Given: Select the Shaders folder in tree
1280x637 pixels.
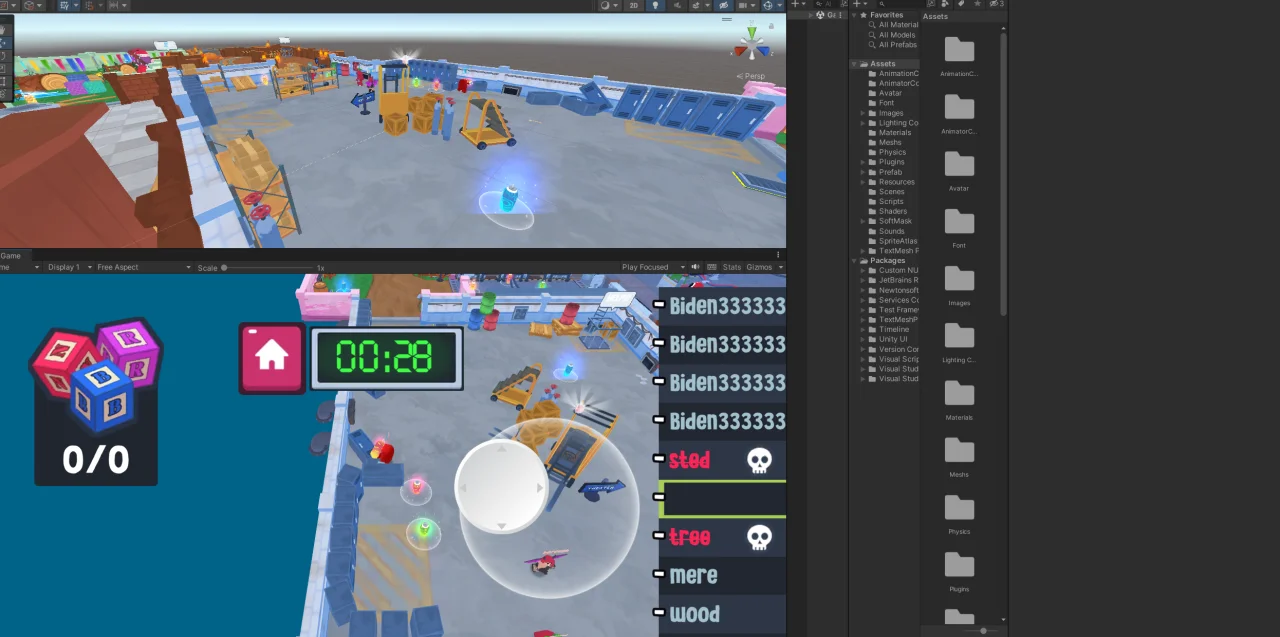Looking at the screenshot, I should pos(893,211).
